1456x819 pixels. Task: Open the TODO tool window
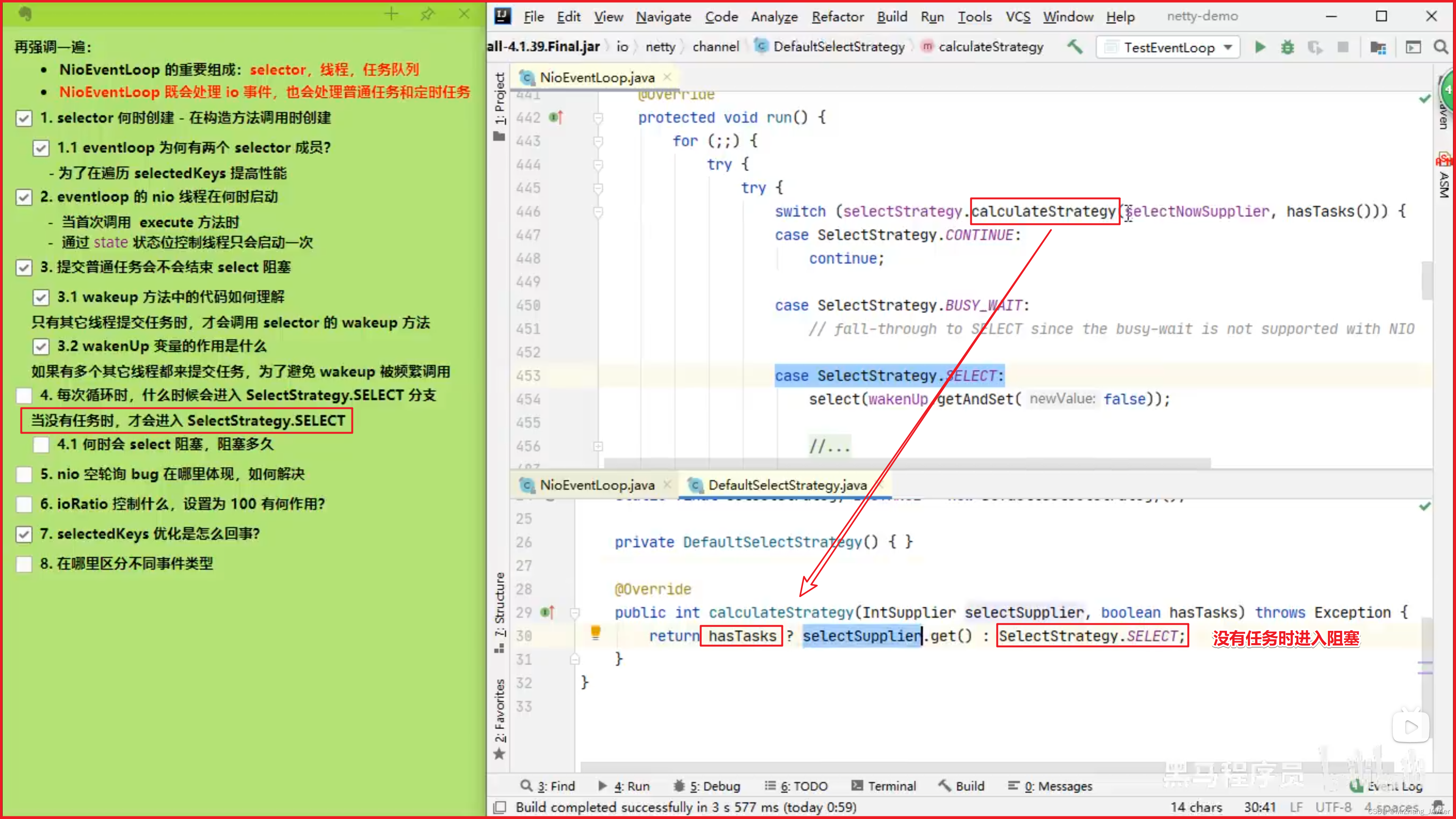pos(796,786)
